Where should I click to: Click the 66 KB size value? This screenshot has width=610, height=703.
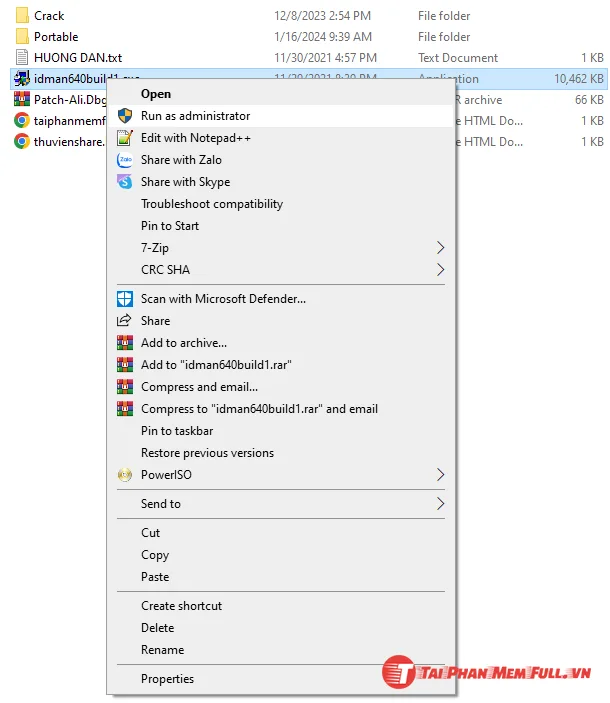589,100
